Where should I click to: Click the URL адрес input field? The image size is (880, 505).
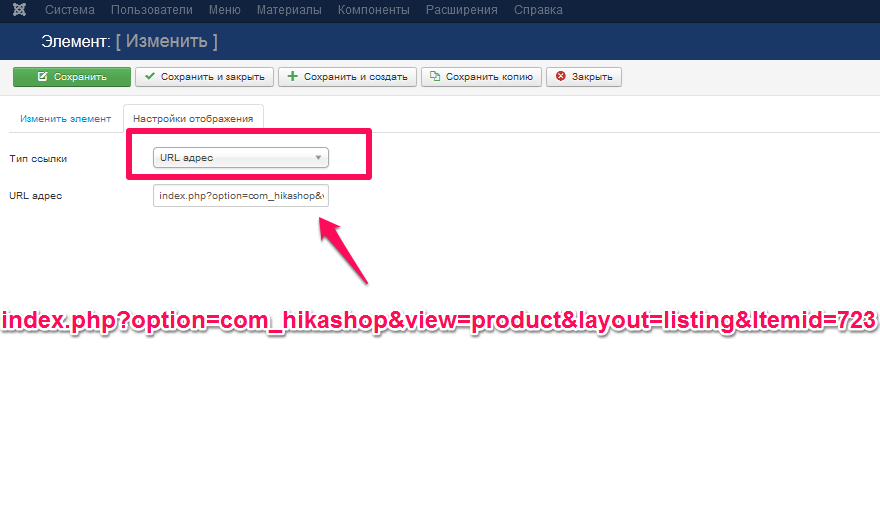coord(241,196)
